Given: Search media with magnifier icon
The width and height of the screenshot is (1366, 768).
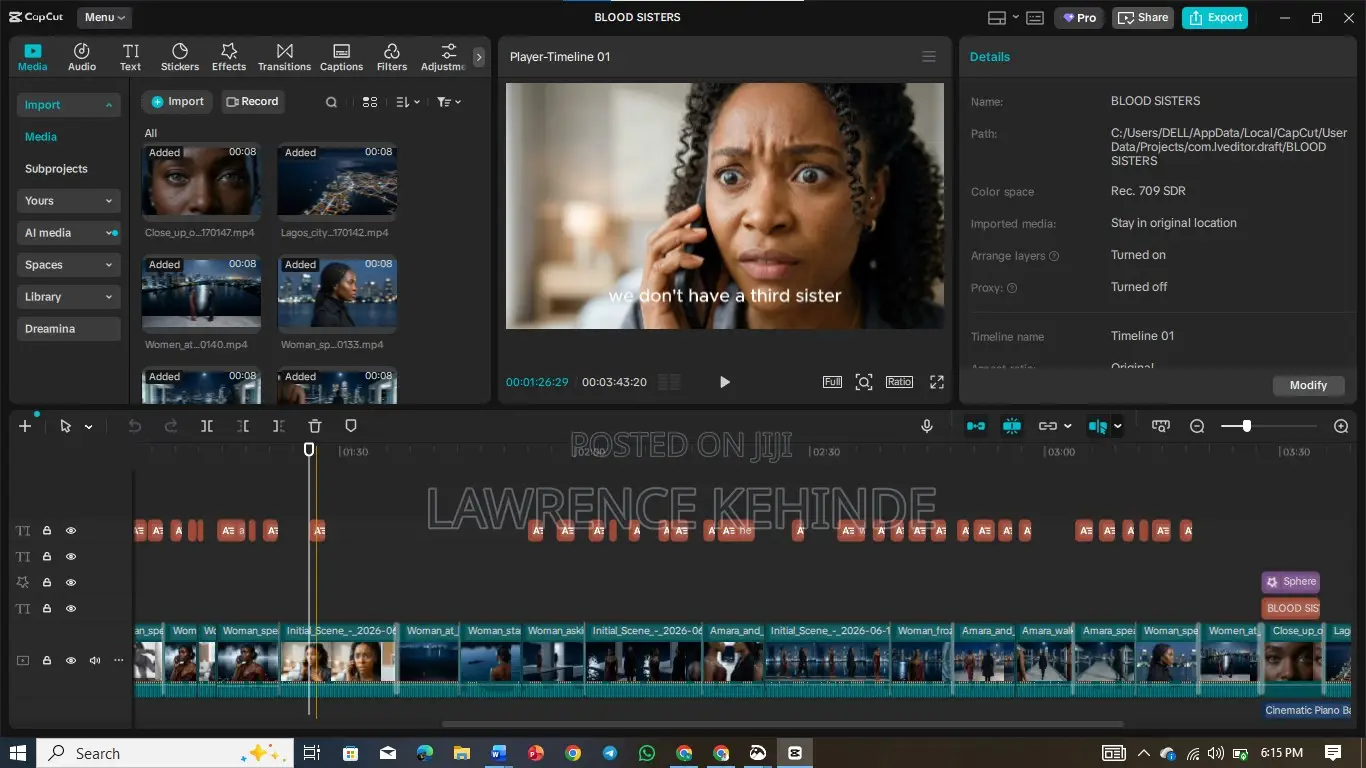Looking at the screenshot, I should (332, 102).
